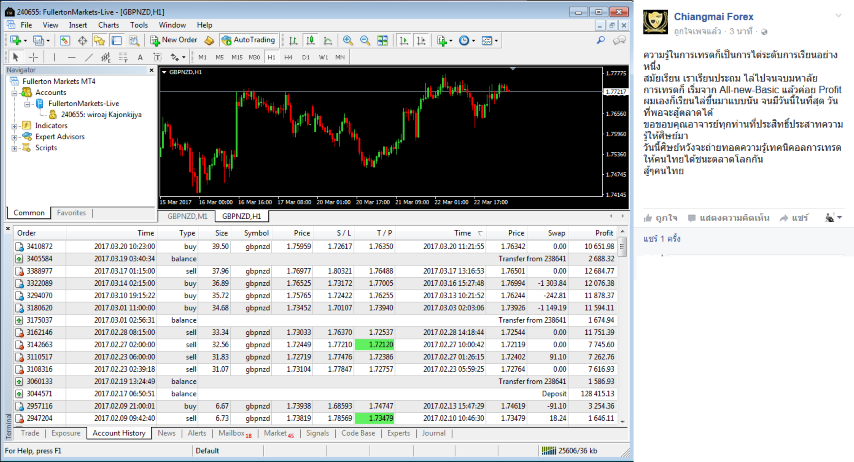Screen dimensions: 854x462
Task: Open Chiangmai Forex page link
Action: pyautogui.click(x=713, y=17)
